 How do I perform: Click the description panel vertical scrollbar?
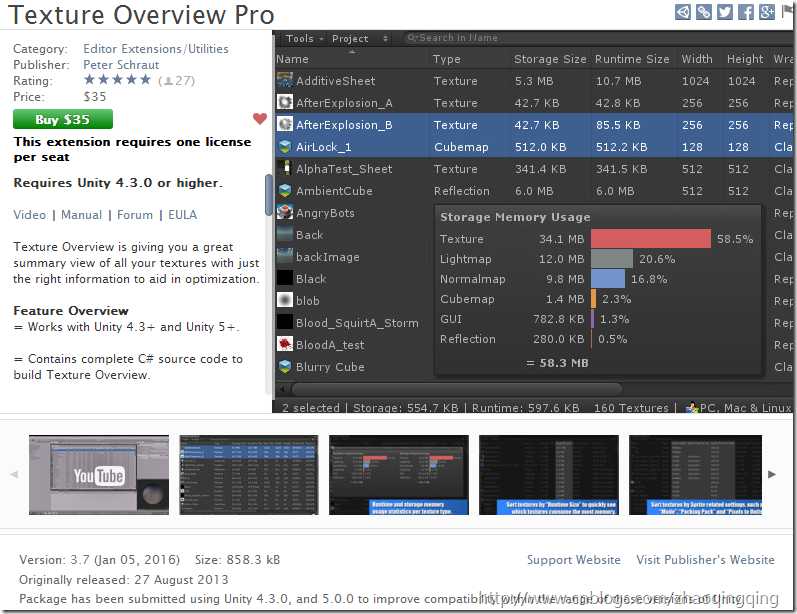[268, 194]
